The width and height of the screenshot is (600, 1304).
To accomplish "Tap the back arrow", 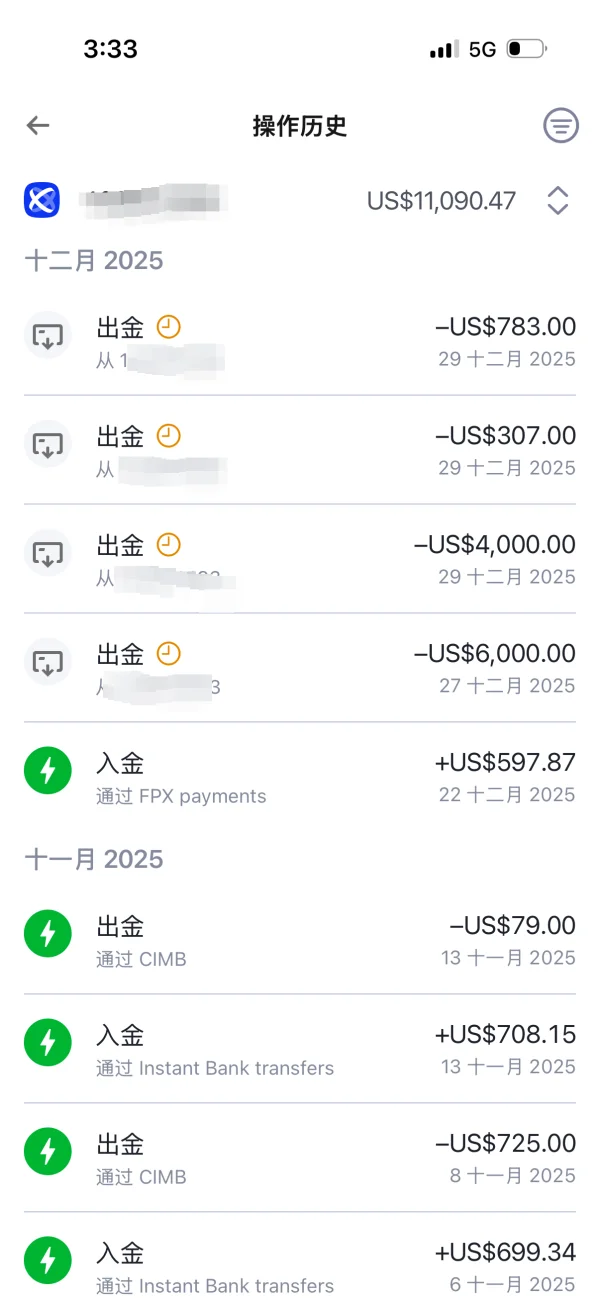I will coord(37,126).
